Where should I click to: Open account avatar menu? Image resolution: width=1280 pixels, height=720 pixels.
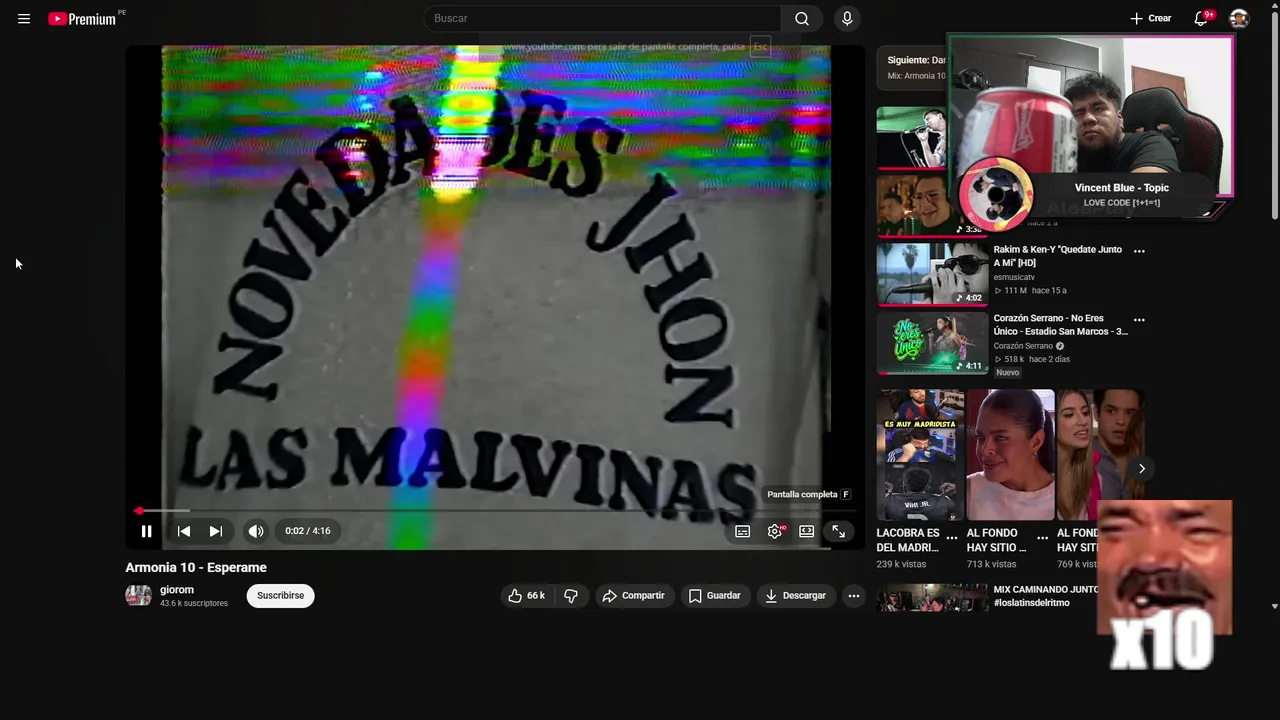pos(1239,18)
